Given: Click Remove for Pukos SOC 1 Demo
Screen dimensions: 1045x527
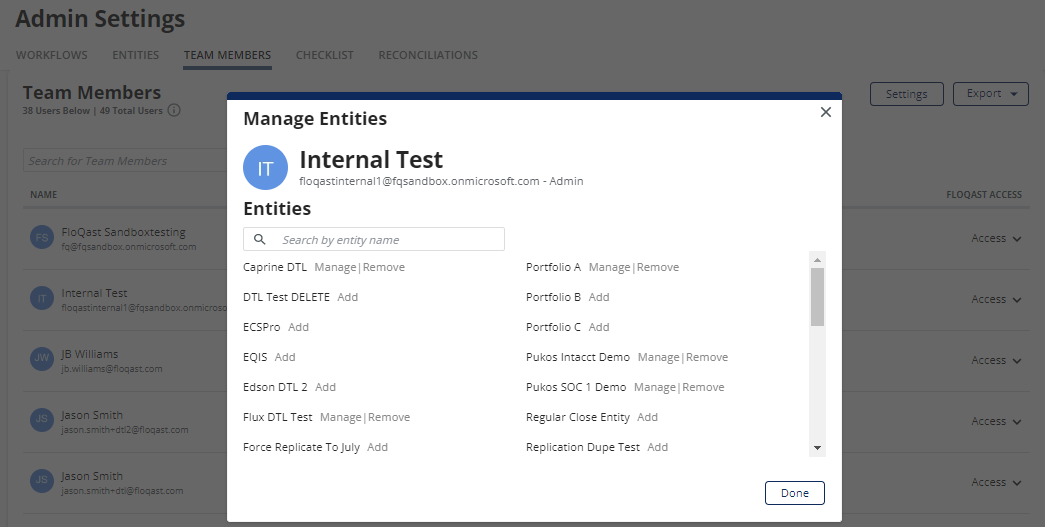Looking at the screenshot, I should coord(703,387).
